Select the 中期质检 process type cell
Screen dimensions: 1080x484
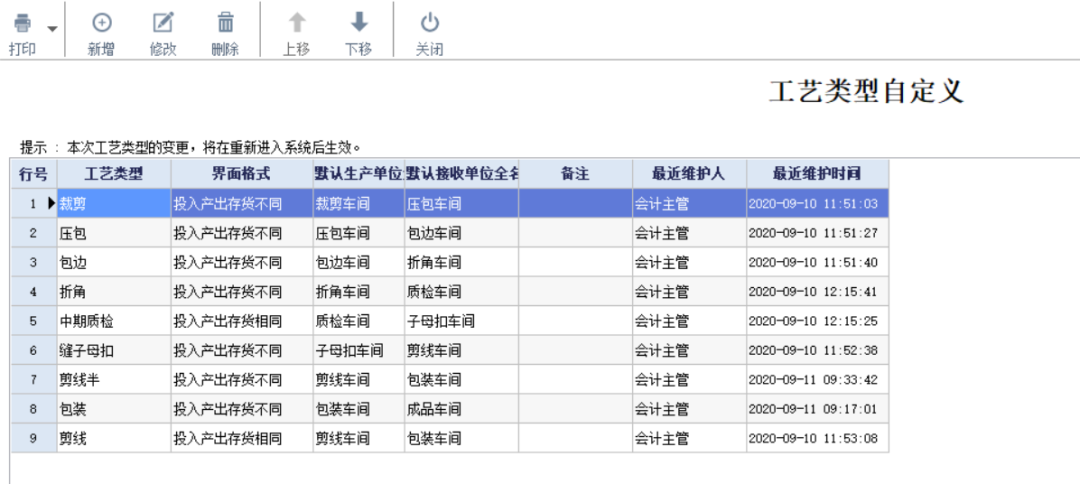[x=113, y=321]
